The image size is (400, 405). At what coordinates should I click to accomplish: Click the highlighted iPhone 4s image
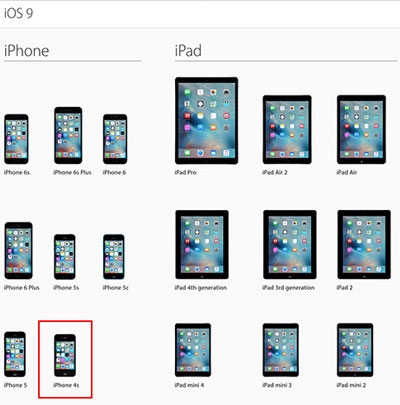tap(65, 355)
